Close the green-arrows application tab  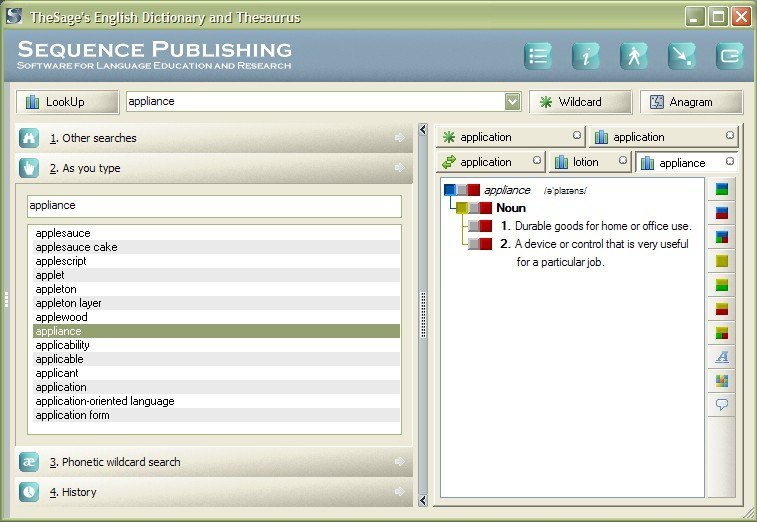tap(537, 160)
